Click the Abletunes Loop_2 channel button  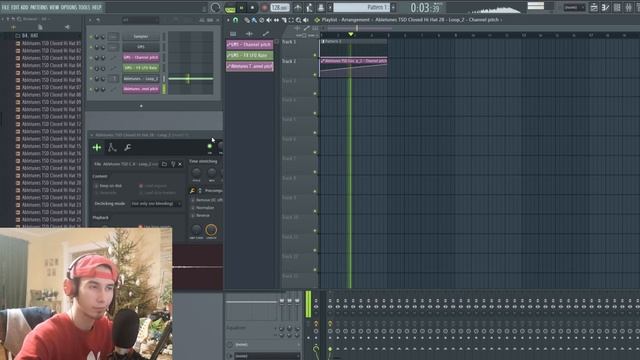coord(141,79)
